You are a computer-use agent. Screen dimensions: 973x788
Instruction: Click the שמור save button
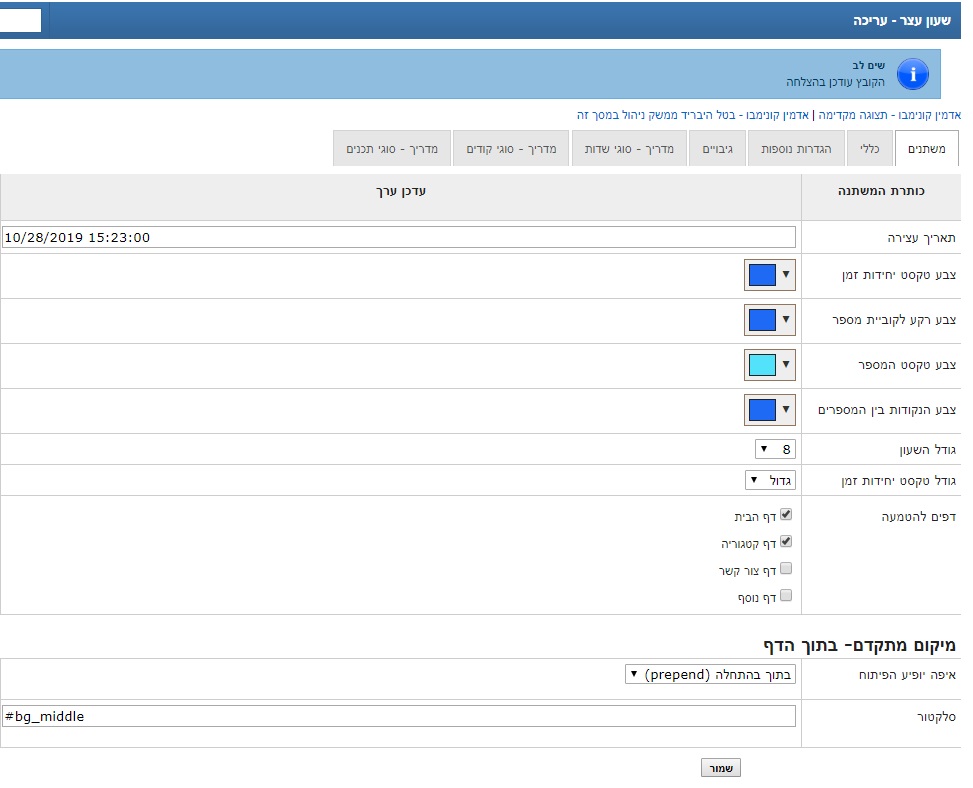coord(721,768)
